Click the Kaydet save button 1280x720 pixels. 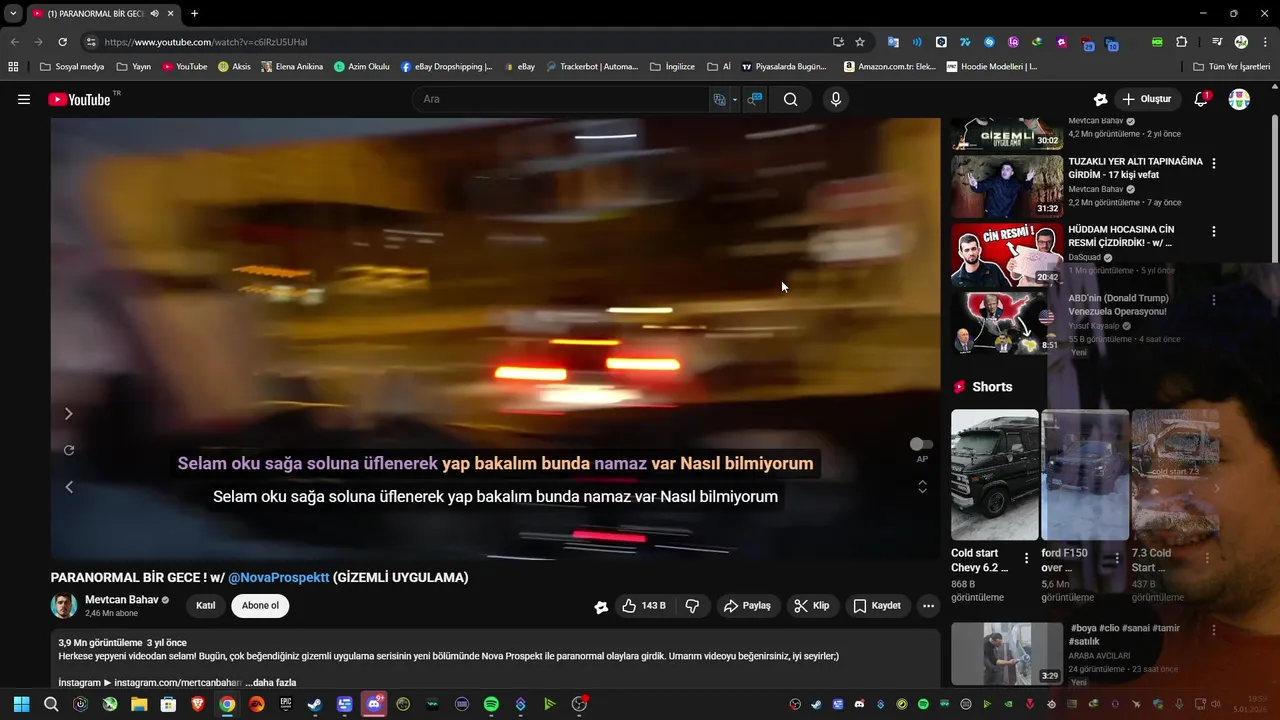(877, 606)
